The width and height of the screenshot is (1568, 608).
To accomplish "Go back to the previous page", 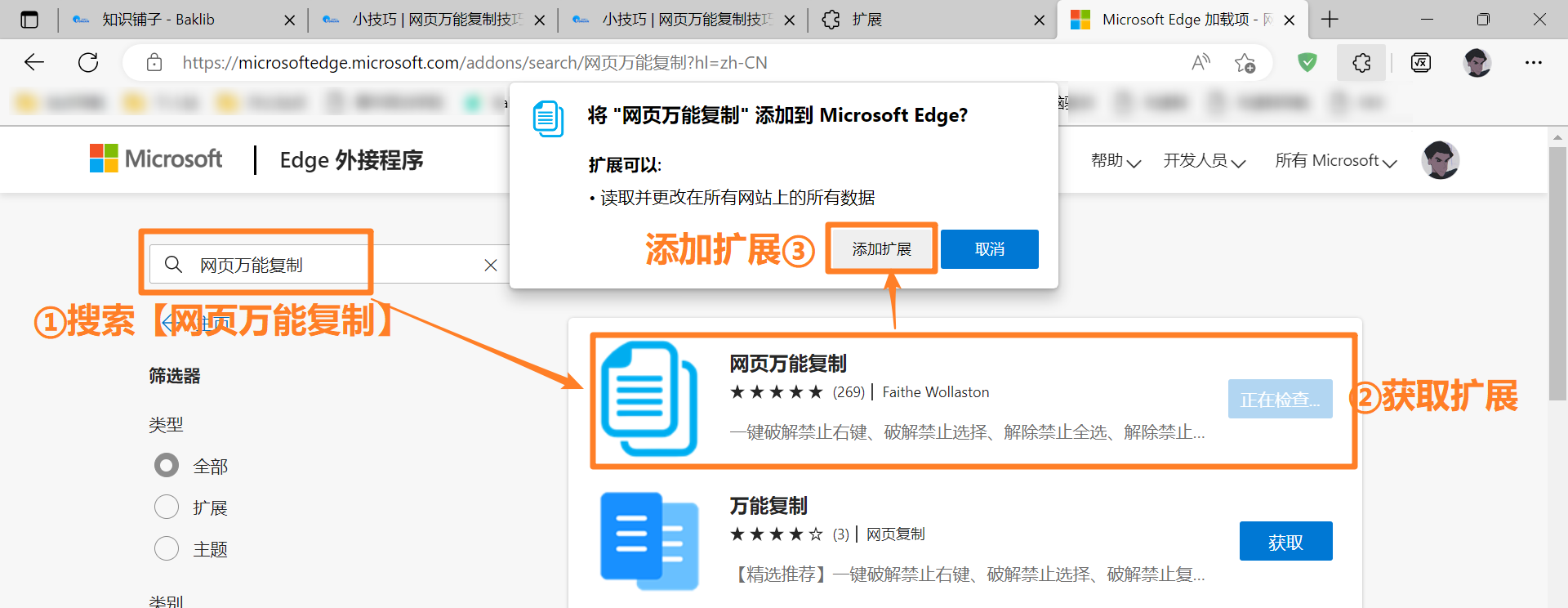I will 34,62.
